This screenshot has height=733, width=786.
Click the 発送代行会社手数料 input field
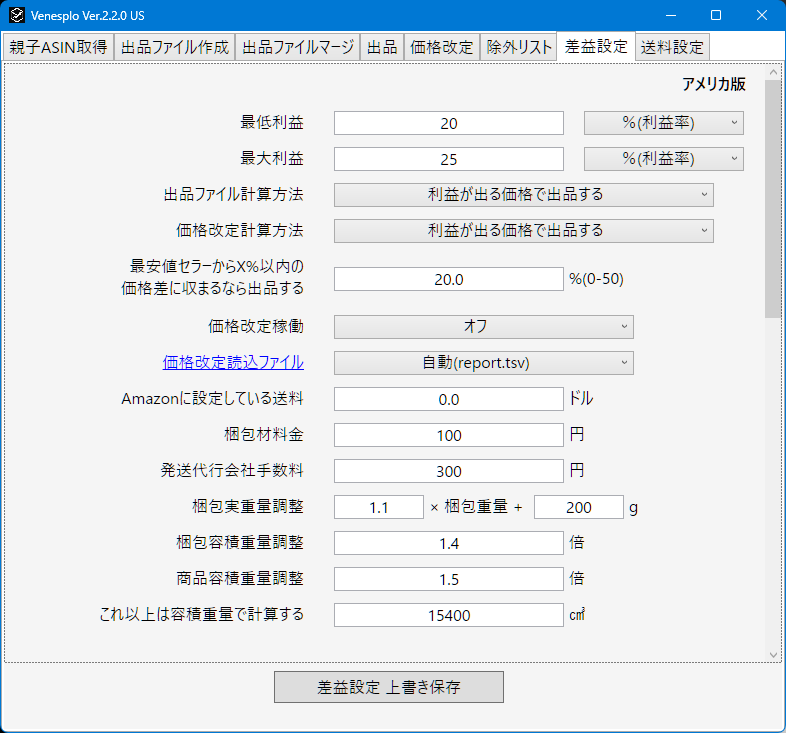point(448,471)
